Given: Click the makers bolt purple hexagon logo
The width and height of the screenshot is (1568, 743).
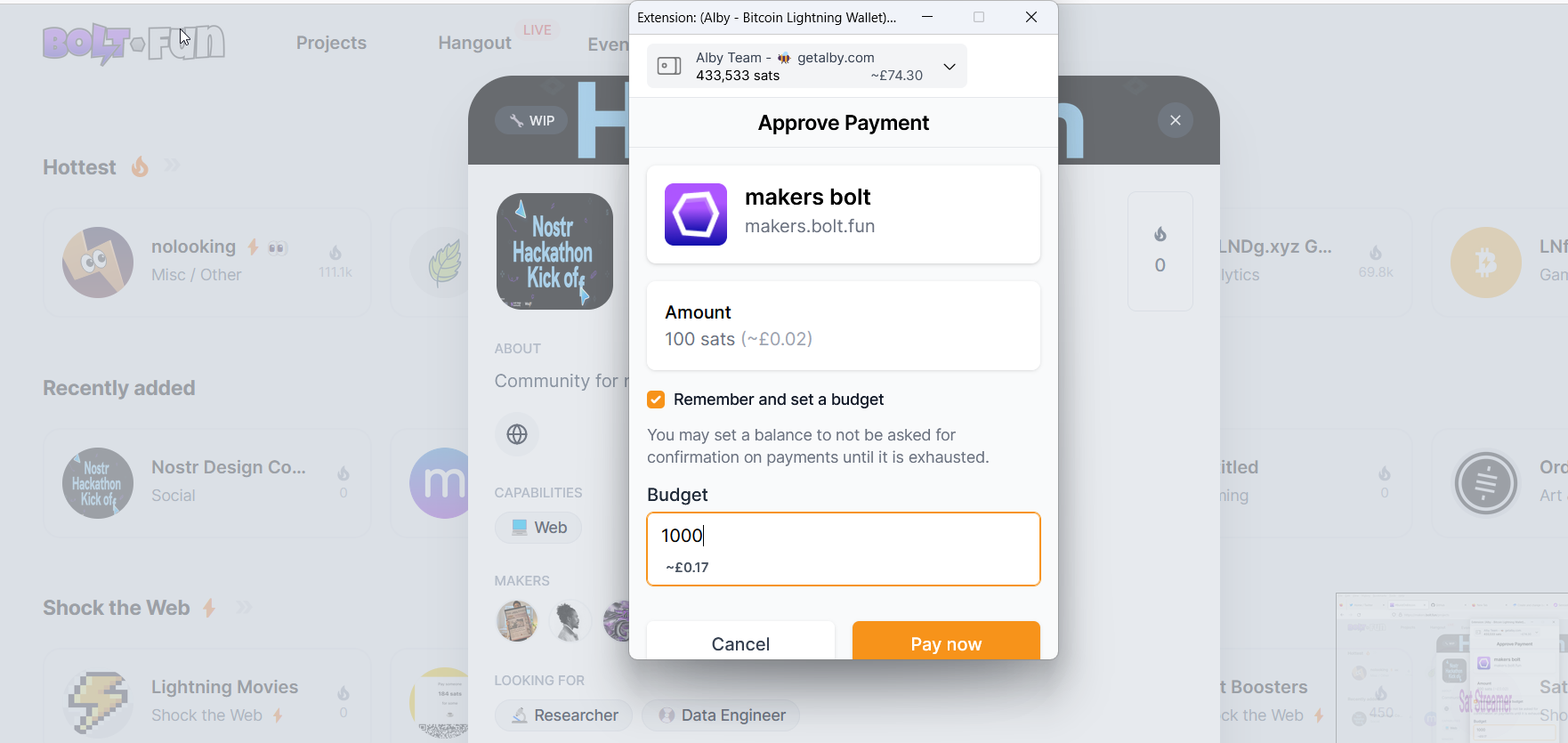Looking at the screenshot, I should pyautogui.click(x=696, y=214).
